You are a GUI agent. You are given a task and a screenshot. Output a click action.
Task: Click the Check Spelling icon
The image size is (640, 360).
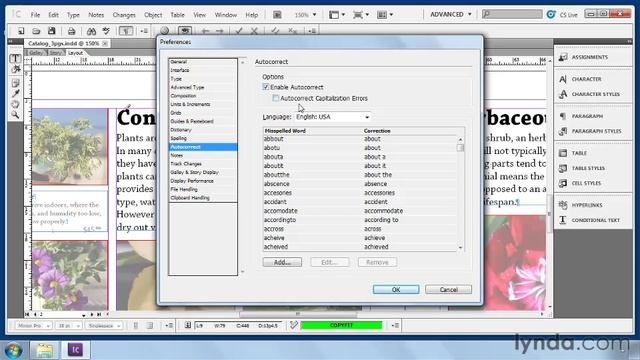[106, 31]
